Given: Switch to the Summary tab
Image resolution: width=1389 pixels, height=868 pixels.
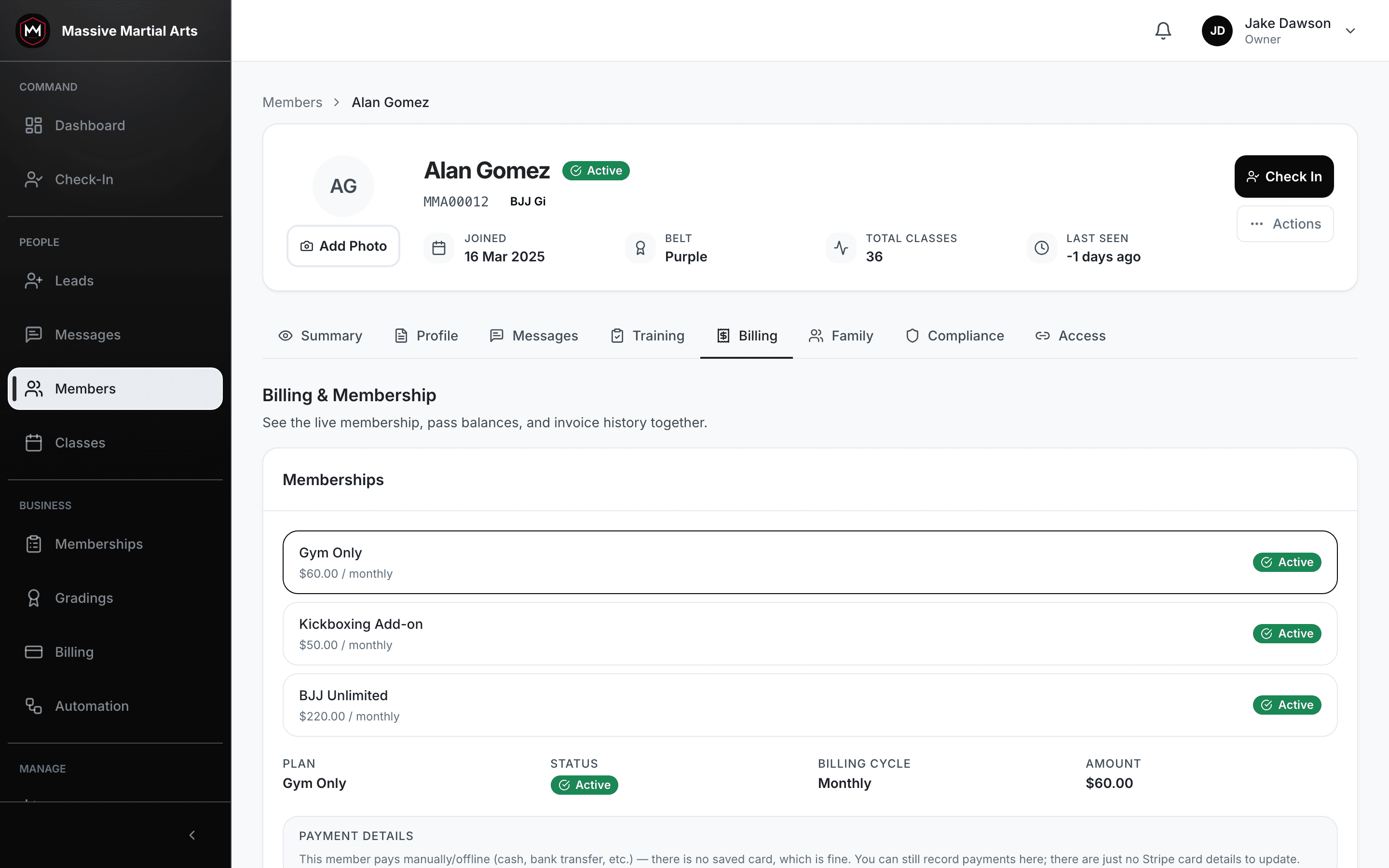Looking at the screenshot, I should [x=320, y=336].
